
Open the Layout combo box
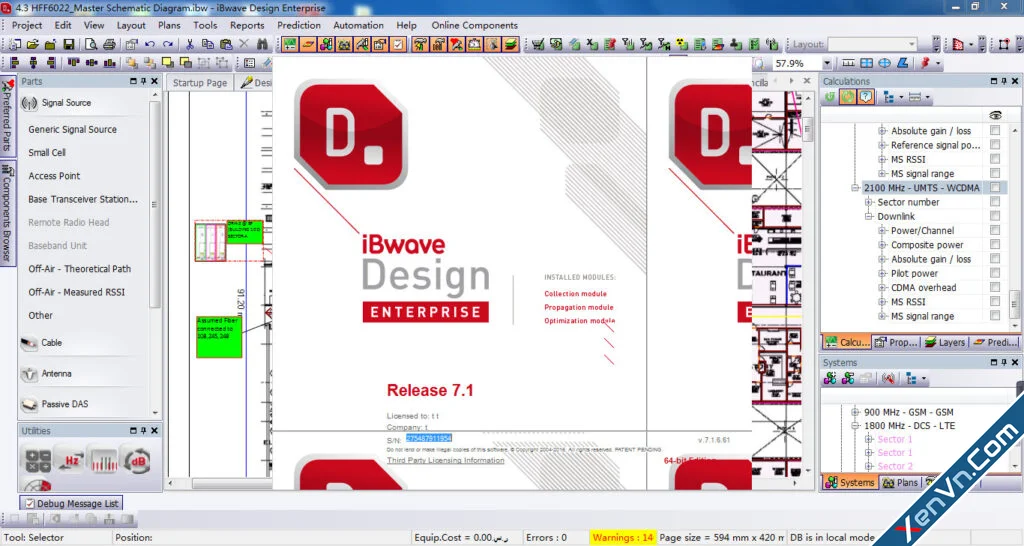872,44
